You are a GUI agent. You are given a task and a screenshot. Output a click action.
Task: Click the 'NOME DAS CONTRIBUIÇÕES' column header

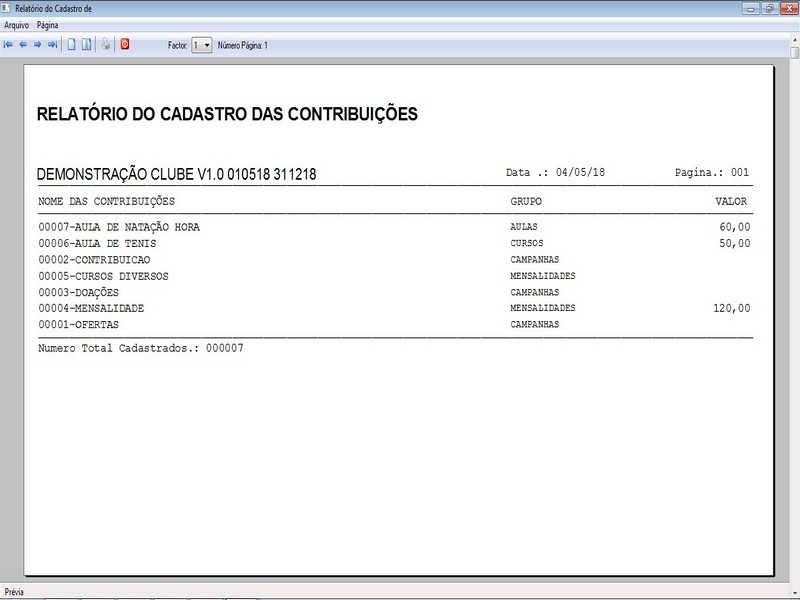[x=107, y=202]
